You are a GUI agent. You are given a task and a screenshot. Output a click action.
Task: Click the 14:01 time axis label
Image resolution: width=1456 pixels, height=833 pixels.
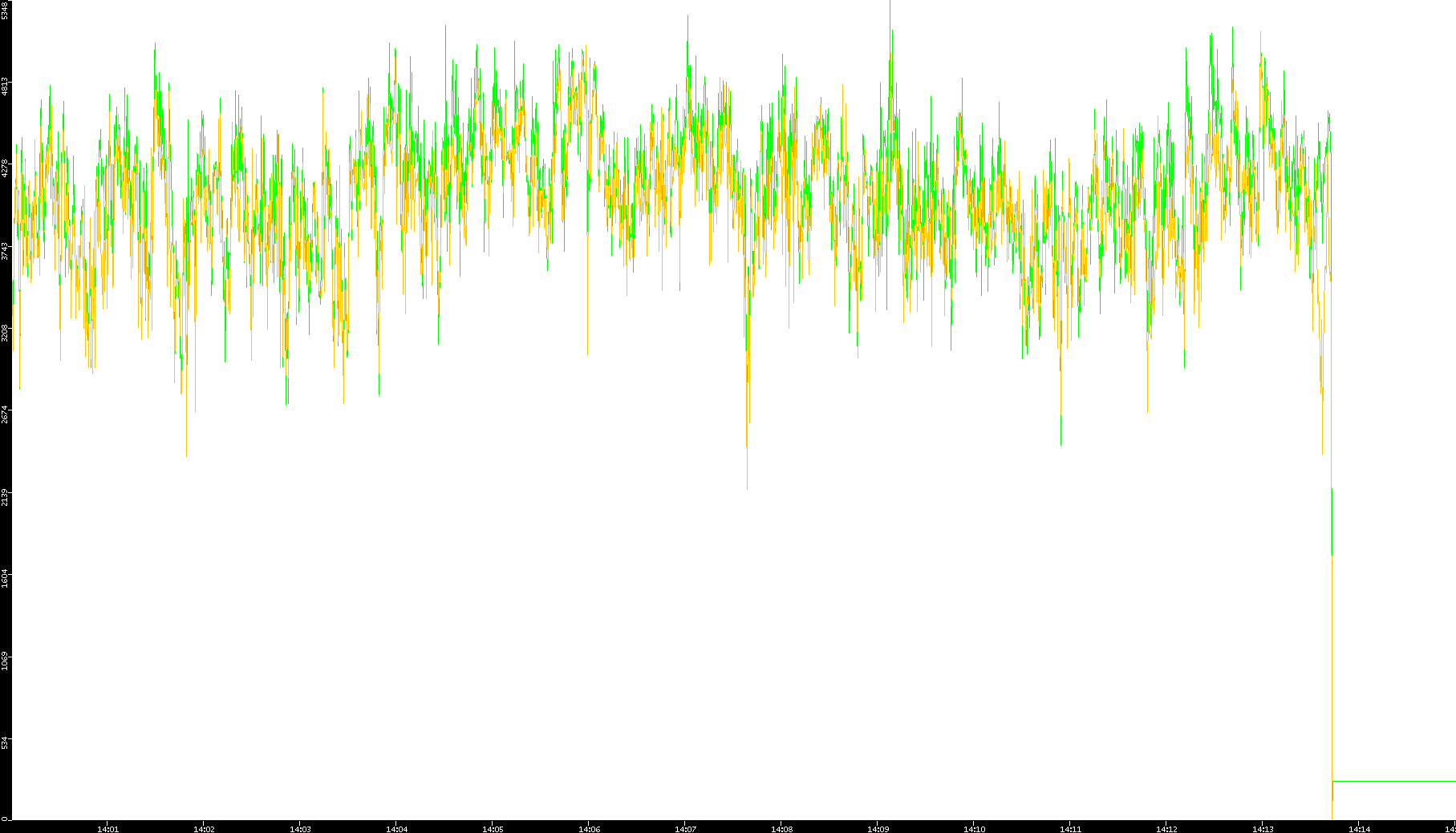pyautogui.click(x=107, y=829)
